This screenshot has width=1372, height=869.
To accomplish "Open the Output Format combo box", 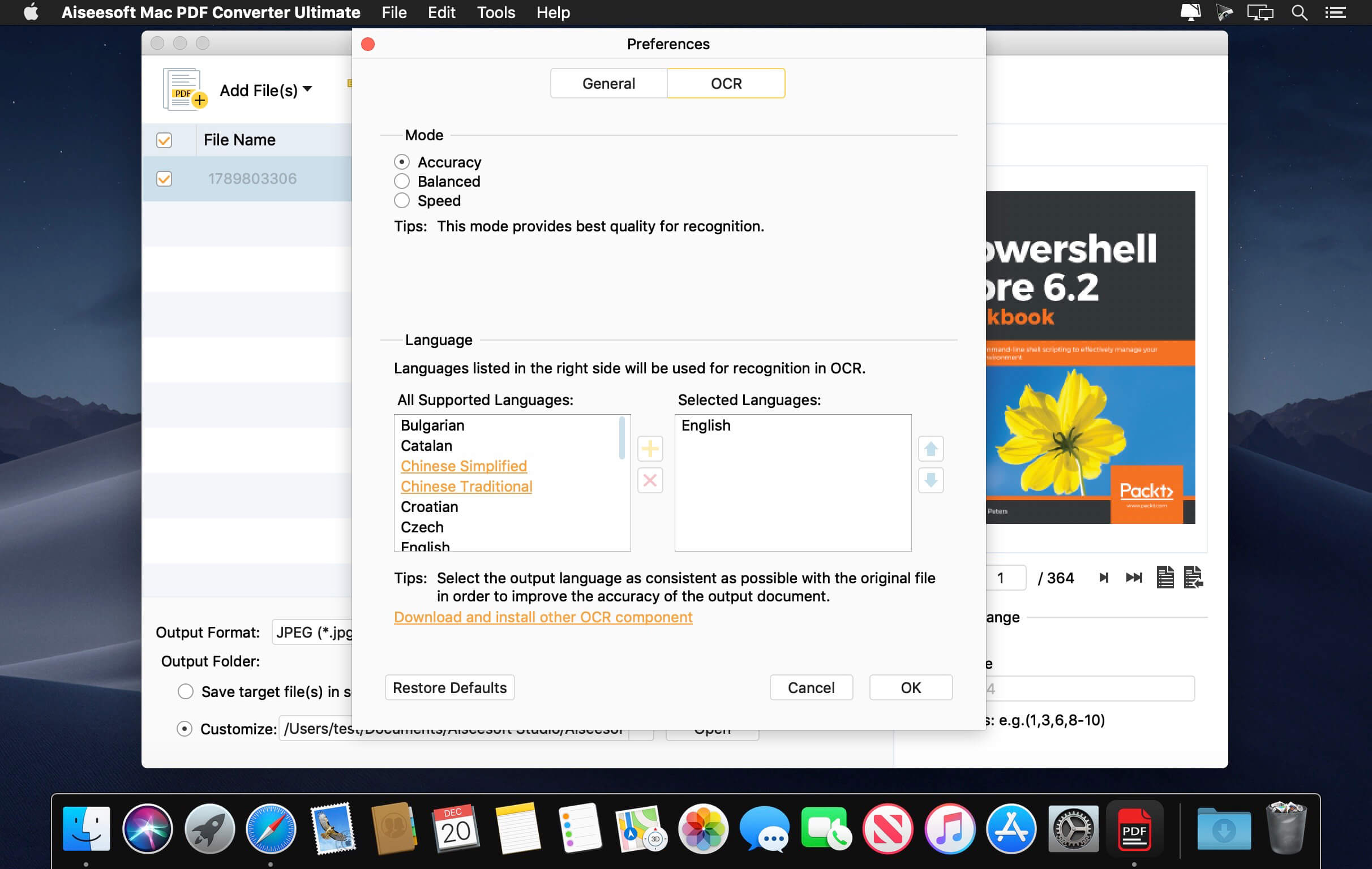I will [x=312, y=632].
